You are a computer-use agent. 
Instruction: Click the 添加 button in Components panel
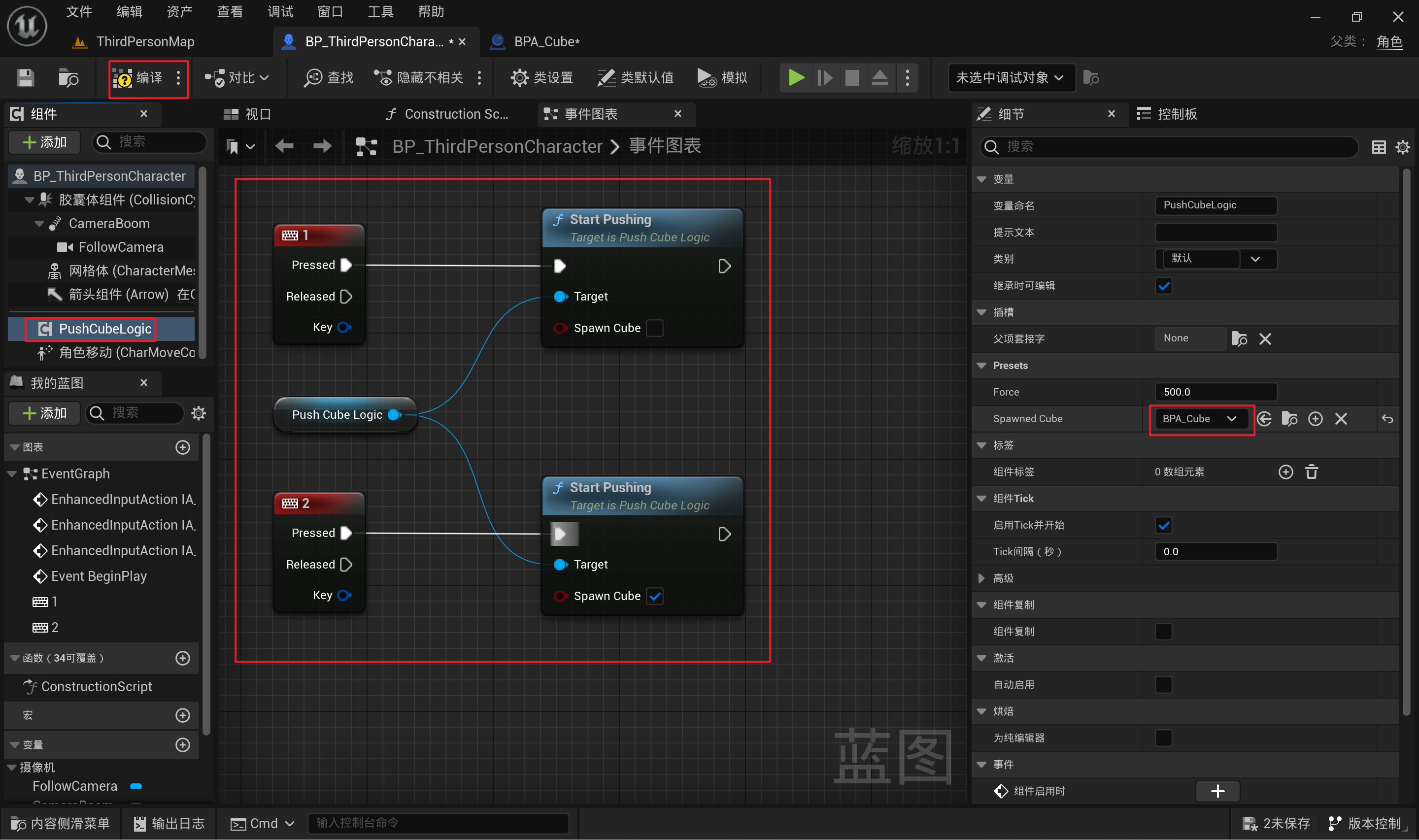(x=44, y=142)
